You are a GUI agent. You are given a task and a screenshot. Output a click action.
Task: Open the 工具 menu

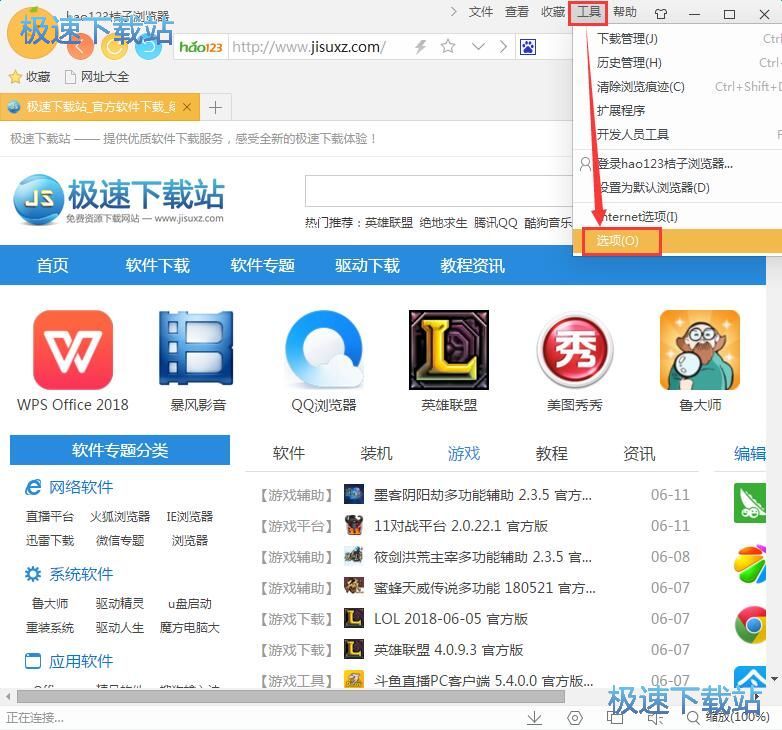[x=588, y=12]
